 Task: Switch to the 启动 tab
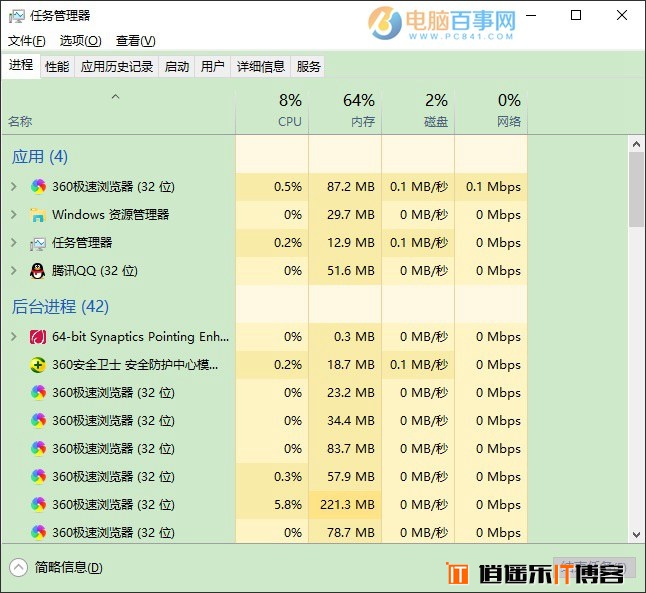tap(177, 66)
